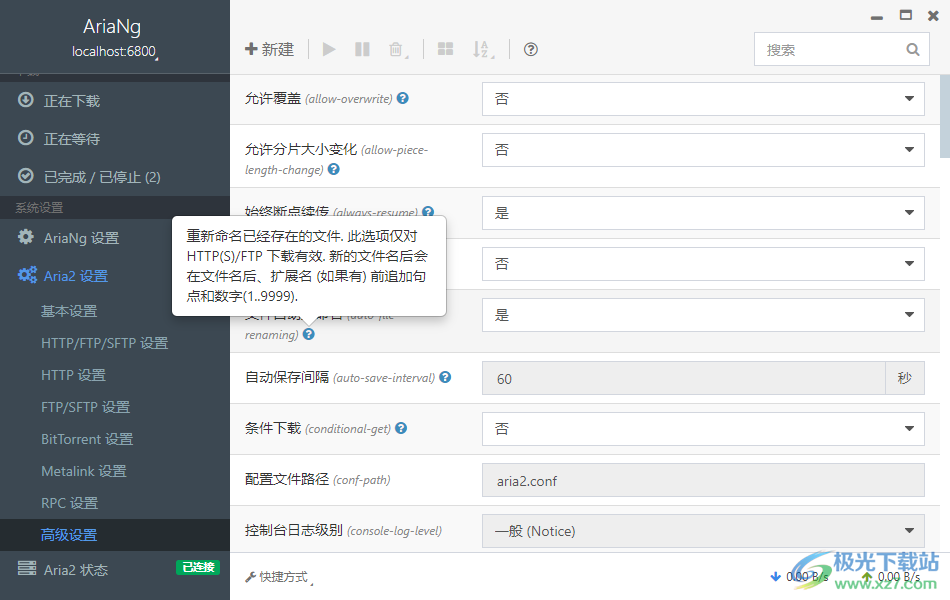This screenshot has width=950, height=600.
Task: Click the AriaNg 设置 gear icon
Action: 25,236
